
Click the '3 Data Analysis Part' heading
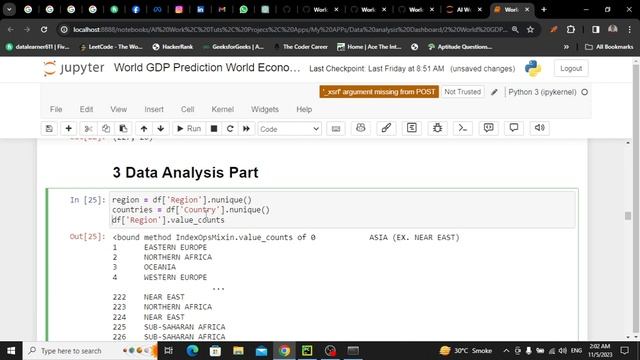coord(185,173)
